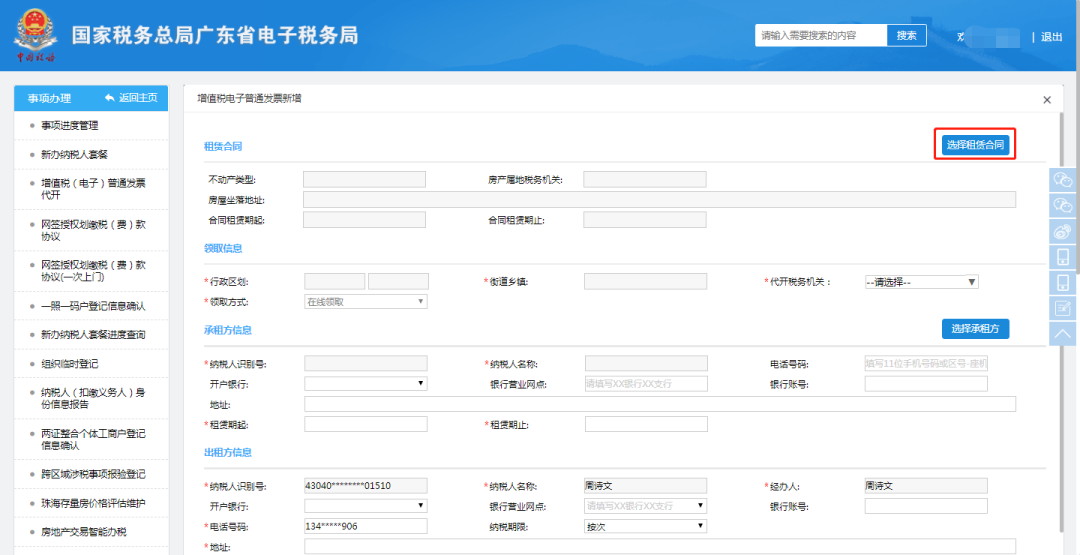This screenshot has height=555, width=1080.
Task: Open the lessor's 银行营业网点 dropdown
Action: [645, 506]
